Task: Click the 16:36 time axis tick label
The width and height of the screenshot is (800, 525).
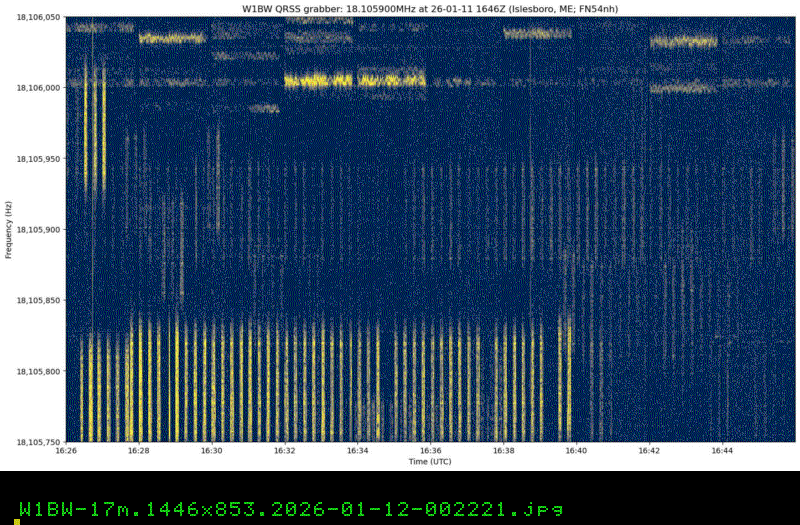Action: click(x=431, y=451)
